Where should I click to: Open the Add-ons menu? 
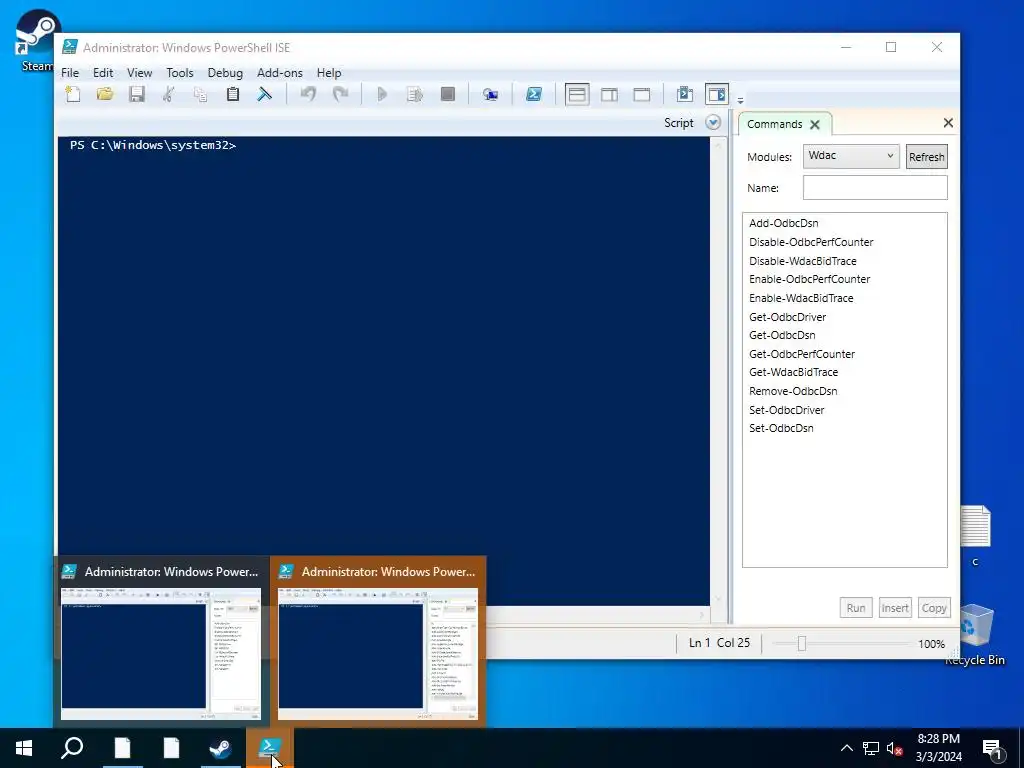[280, 72]
